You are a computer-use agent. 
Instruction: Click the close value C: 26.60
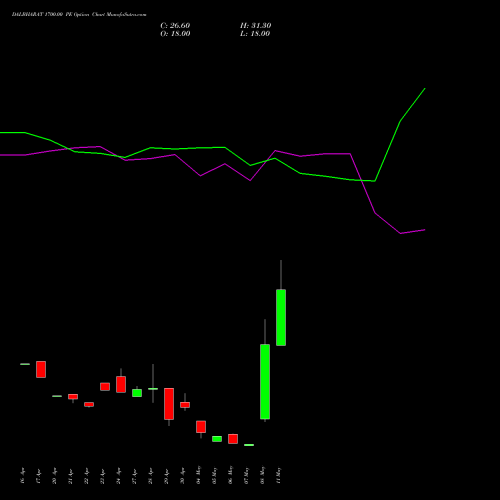175,26
